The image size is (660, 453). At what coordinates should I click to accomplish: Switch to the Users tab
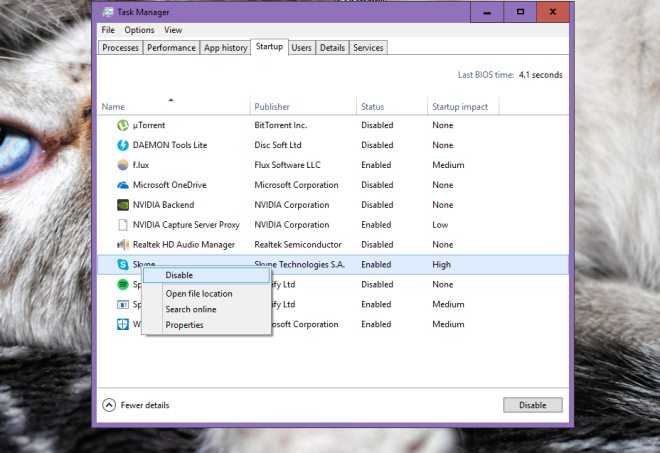[x=301, y=48]
